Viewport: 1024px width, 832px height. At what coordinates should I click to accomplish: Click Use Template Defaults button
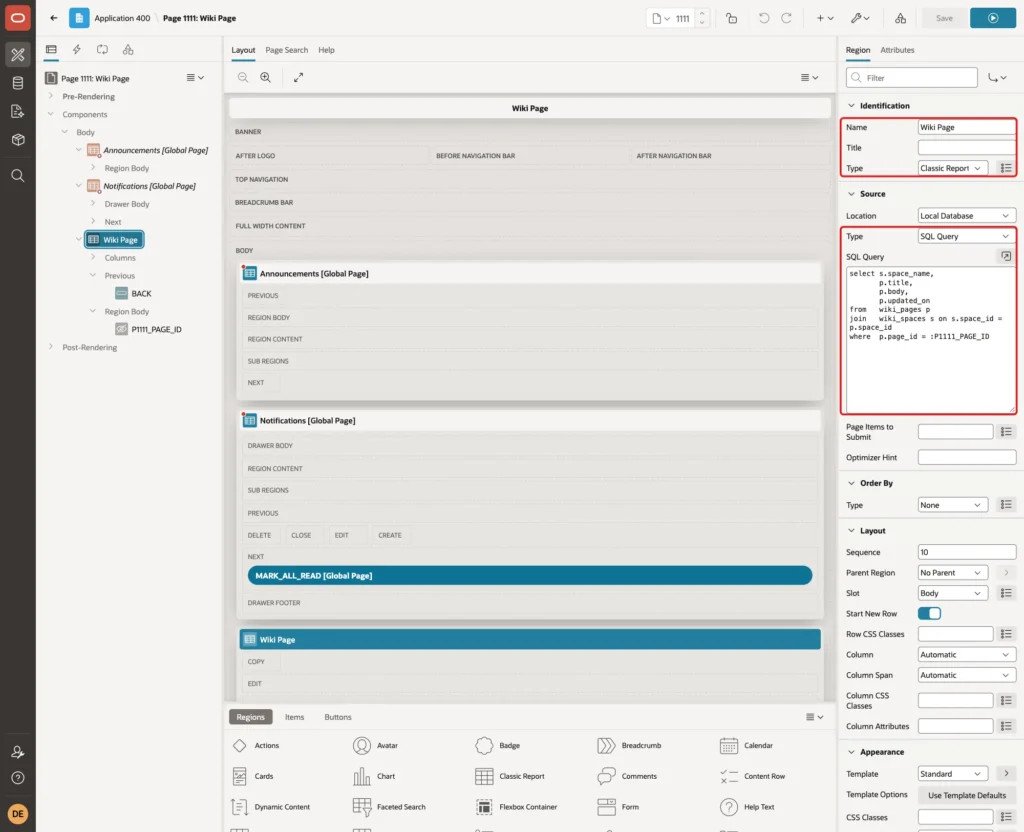(967, 795)
